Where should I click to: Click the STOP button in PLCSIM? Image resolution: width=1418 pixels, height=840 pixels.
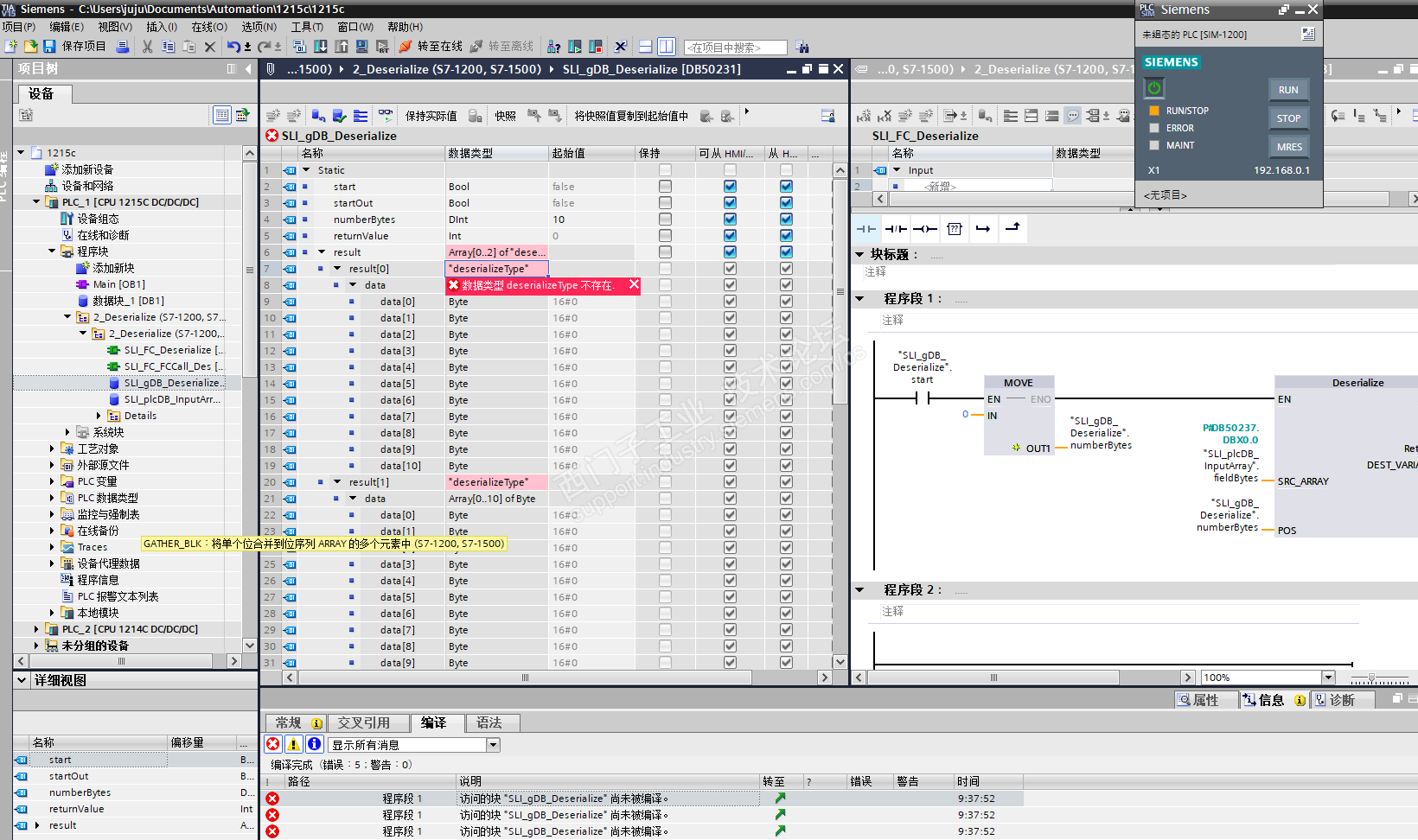[1288, 118]
